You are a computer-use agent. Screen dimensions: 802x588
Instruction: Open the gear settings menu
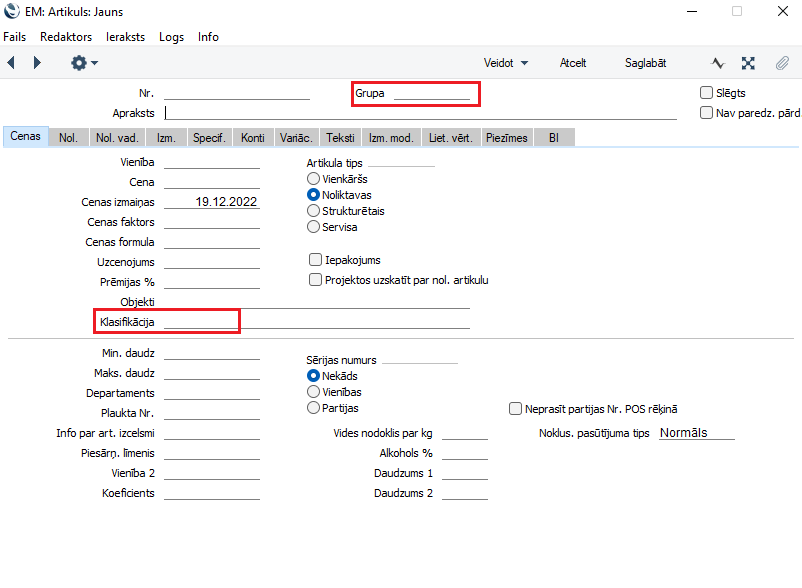(83, 63)
